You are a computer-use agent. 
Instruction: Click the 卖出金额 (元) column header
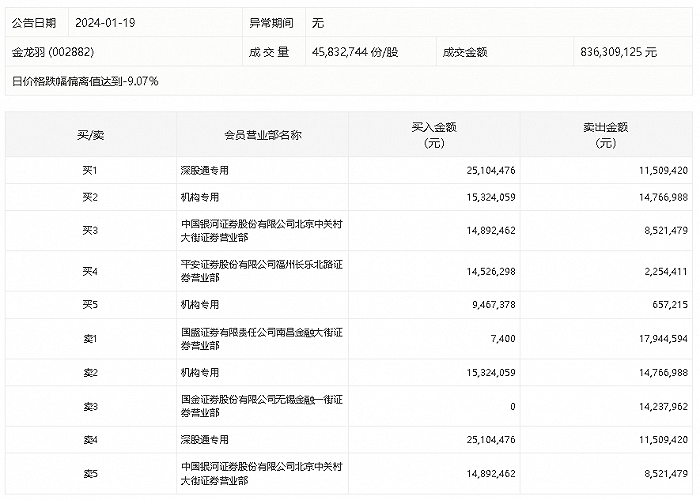606,134
